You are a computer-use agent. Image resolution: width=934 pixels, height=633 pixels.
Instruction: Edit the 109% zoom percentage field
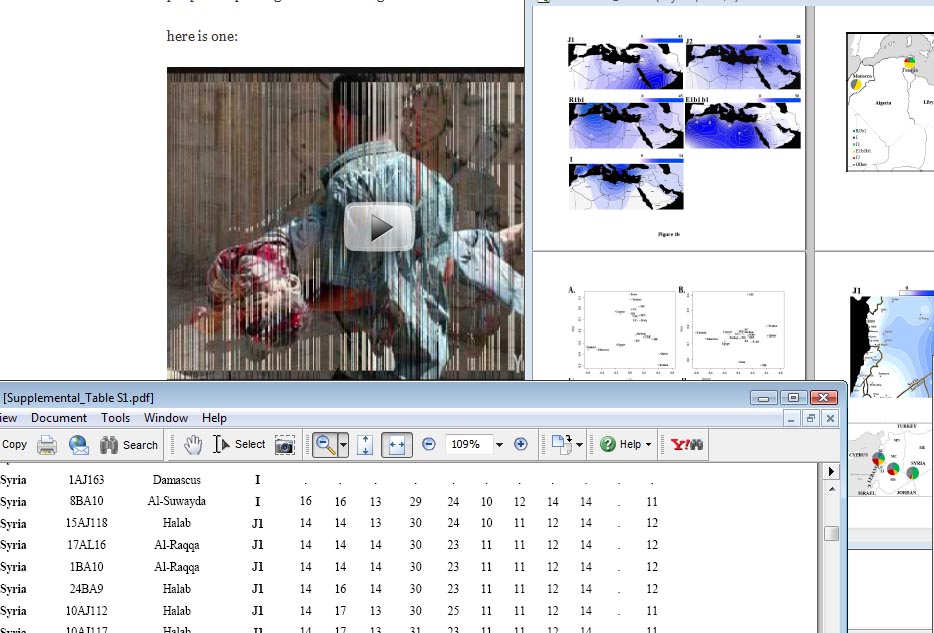point(468,444)
